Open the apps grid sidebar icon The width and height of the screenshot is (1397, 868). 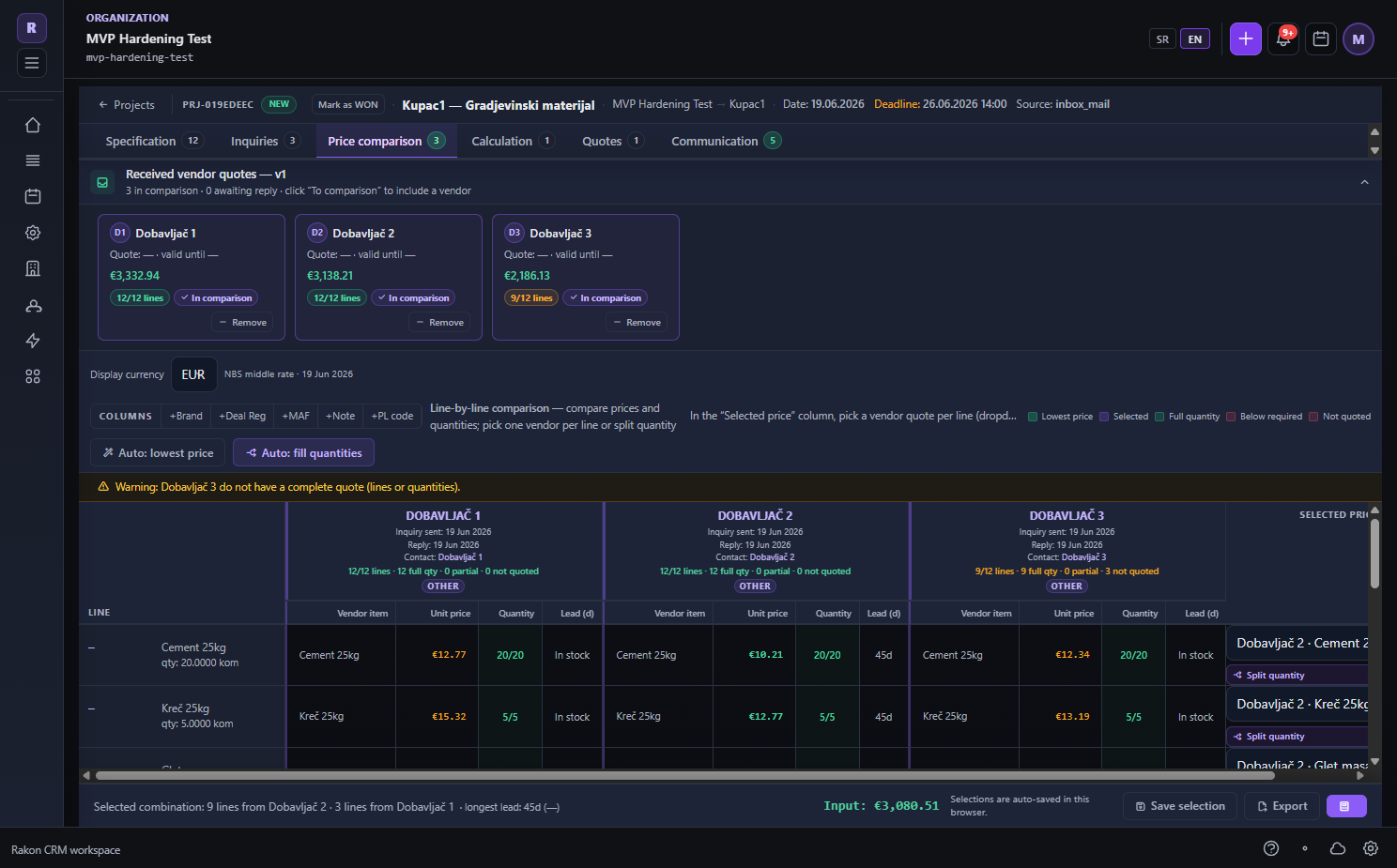click(x=33, y=376)
